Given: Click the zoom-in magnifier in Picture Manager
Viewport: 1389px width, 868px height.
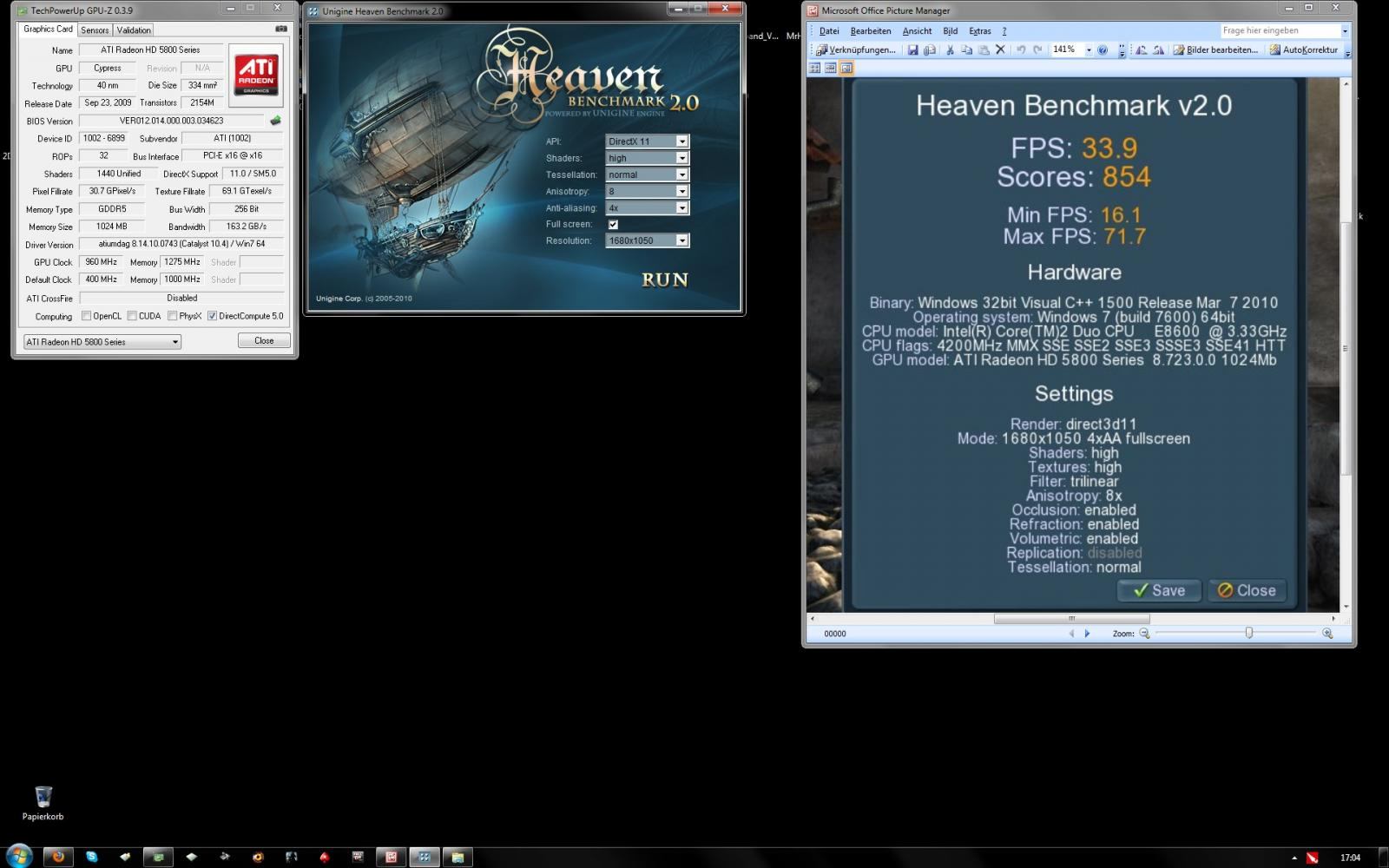Looking at the screenshot, I should pyautogui.click(x=1327, y=634).
